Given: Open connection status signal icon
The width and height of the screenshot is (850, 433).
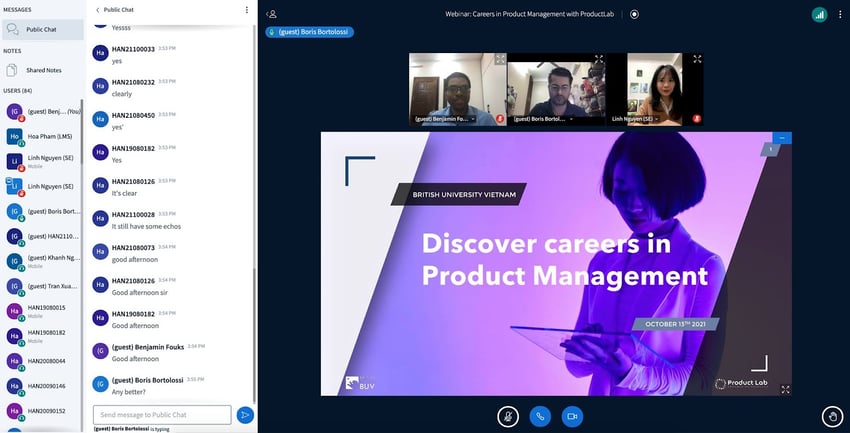Looking at the screenshot, I should click(819, 15).
